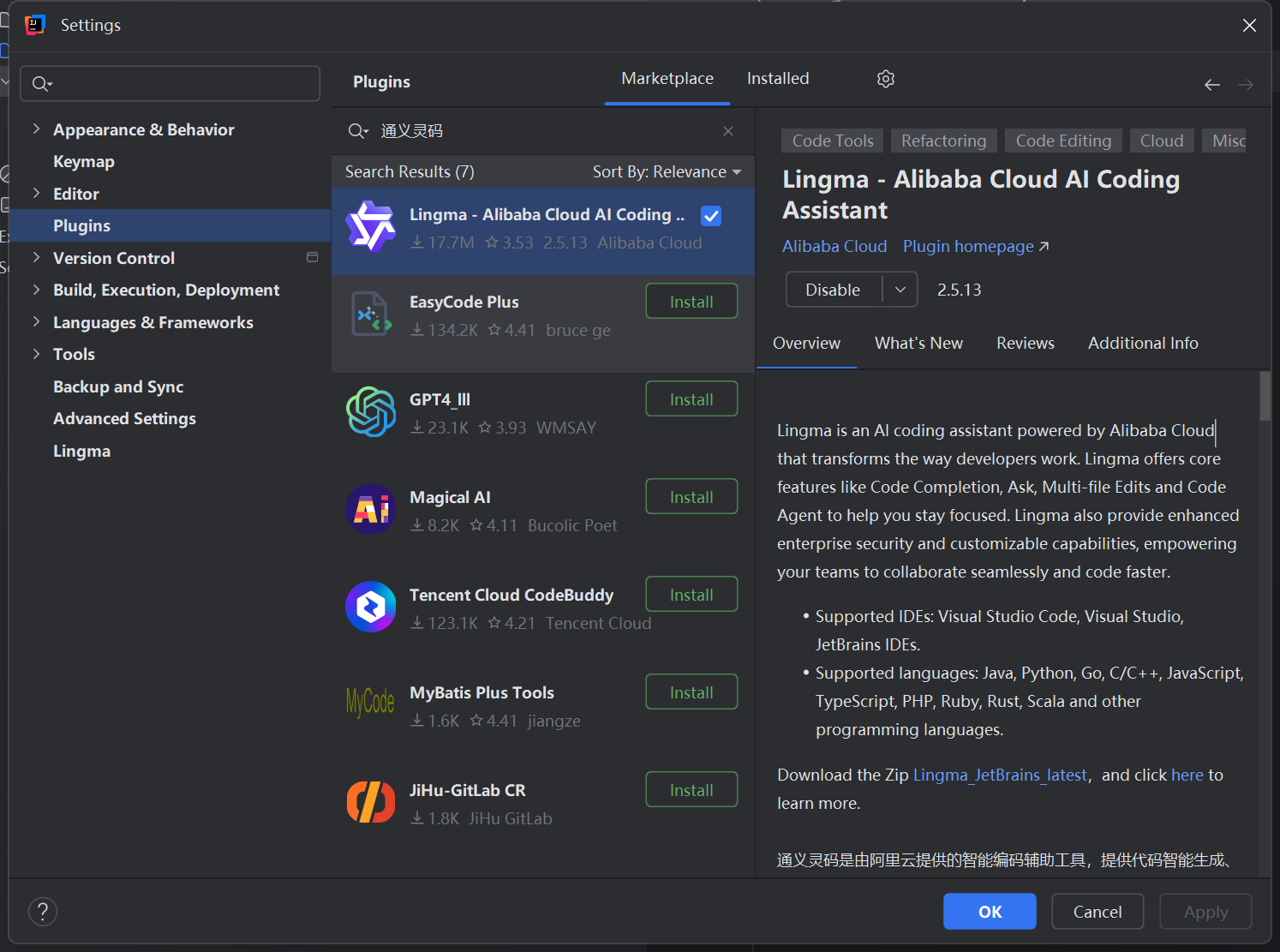
Task: Select the Lingma plugin icon
Action: click(x=371, y=226)
